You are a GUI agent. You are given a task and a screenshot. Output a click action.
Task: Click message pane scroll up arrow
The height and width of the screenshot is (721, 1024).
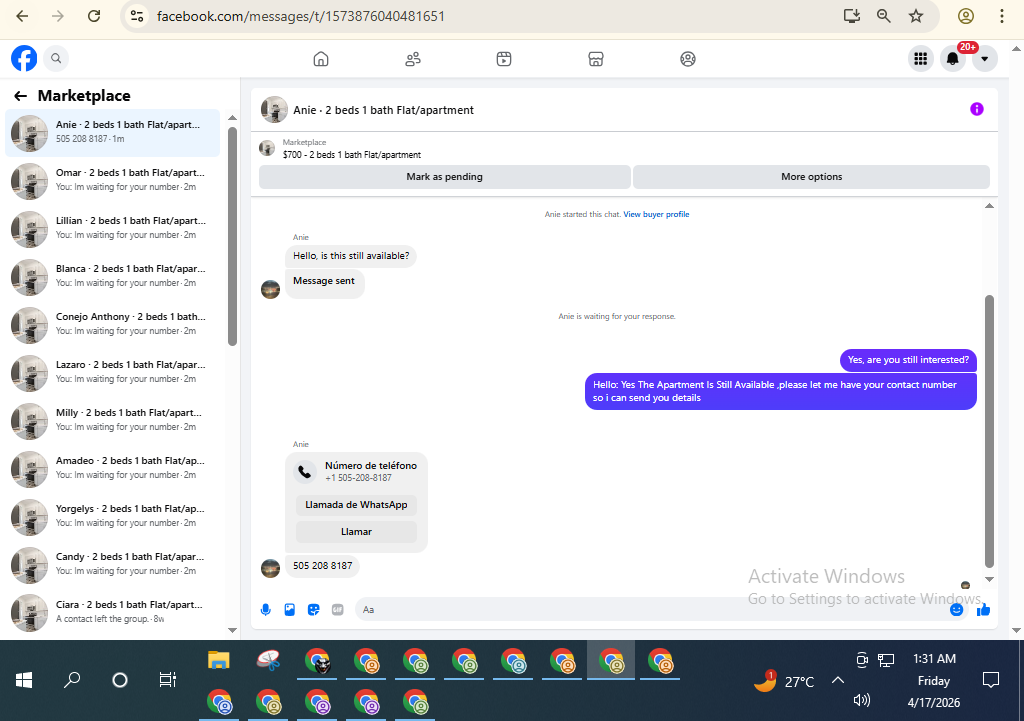pyautogui.click(x=989, y=206)
